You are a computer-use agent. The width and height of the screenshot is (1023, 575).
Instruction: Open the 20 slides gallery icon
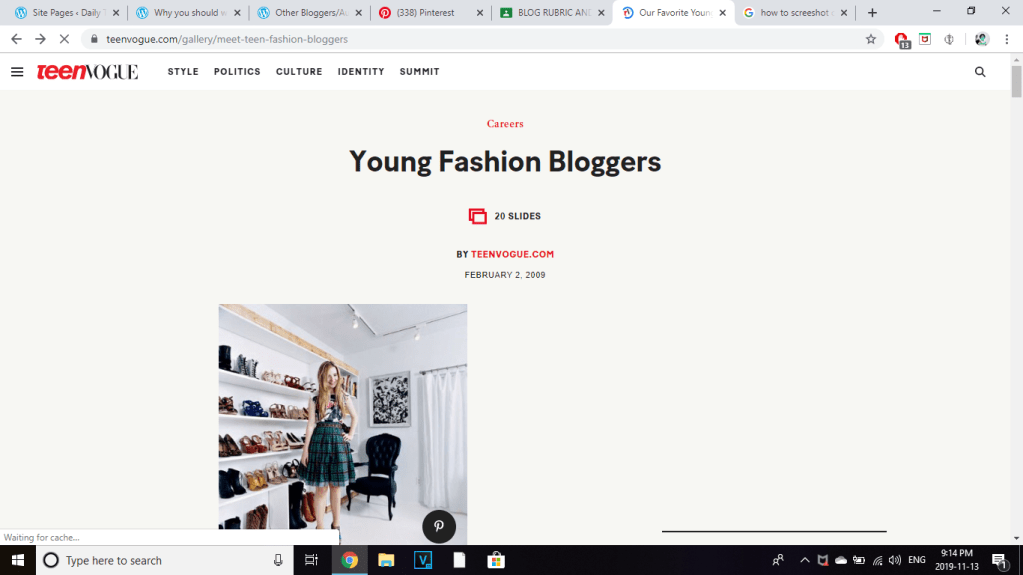point(477,216)
